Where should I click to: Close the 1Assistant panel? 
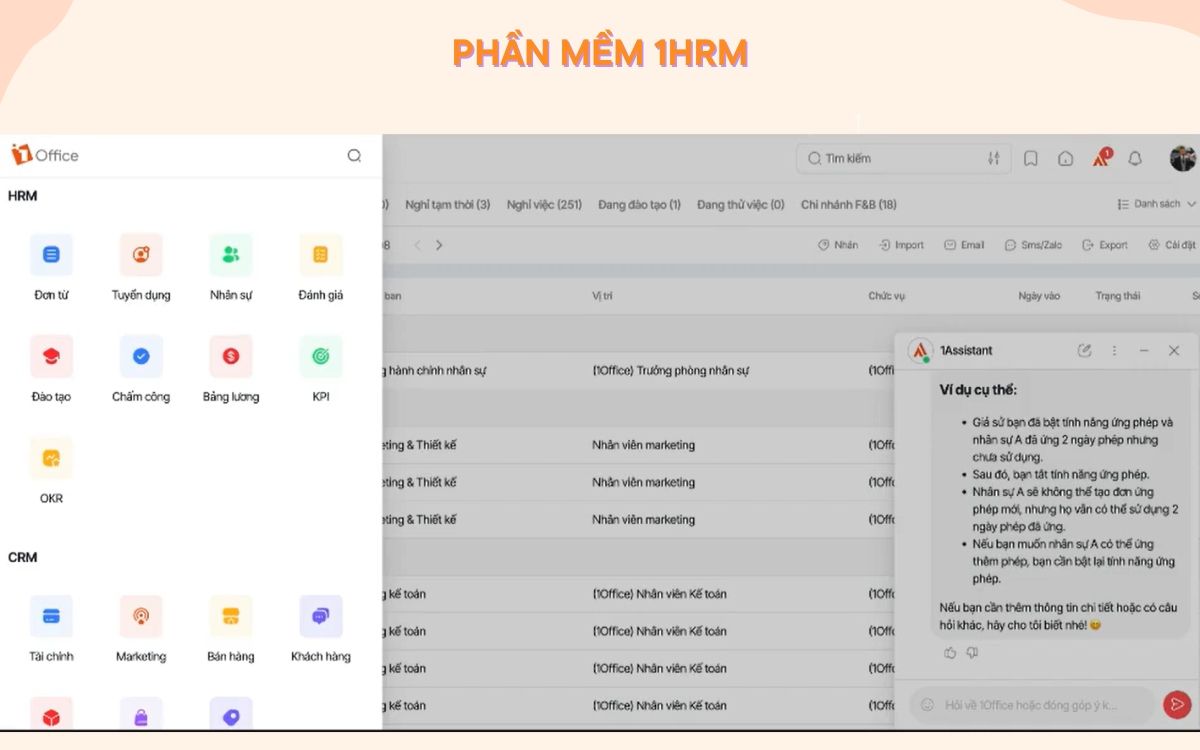point(1174,351)
